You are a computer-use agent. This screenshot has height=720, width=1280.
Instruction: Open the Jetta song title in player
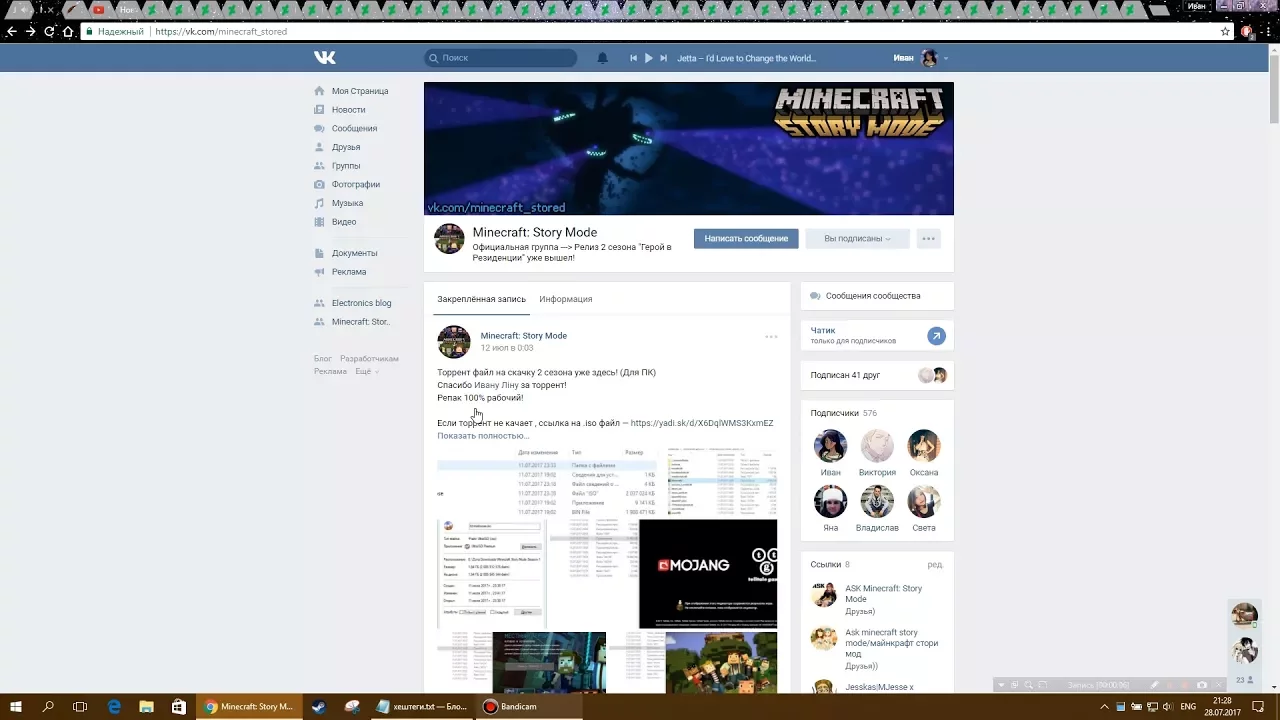[x=746, y=58]
